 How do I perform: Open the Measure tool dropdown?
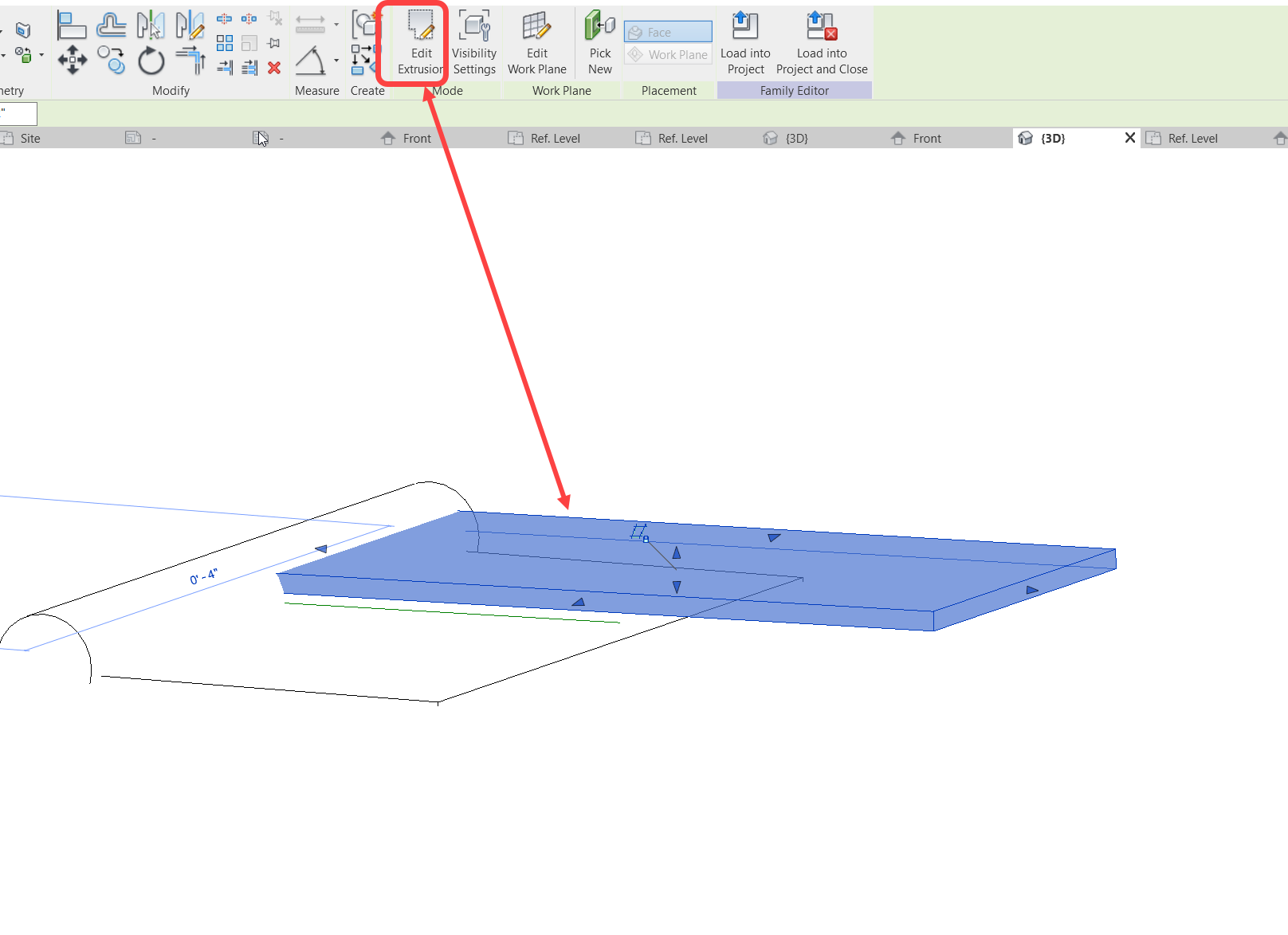[336, 24]
